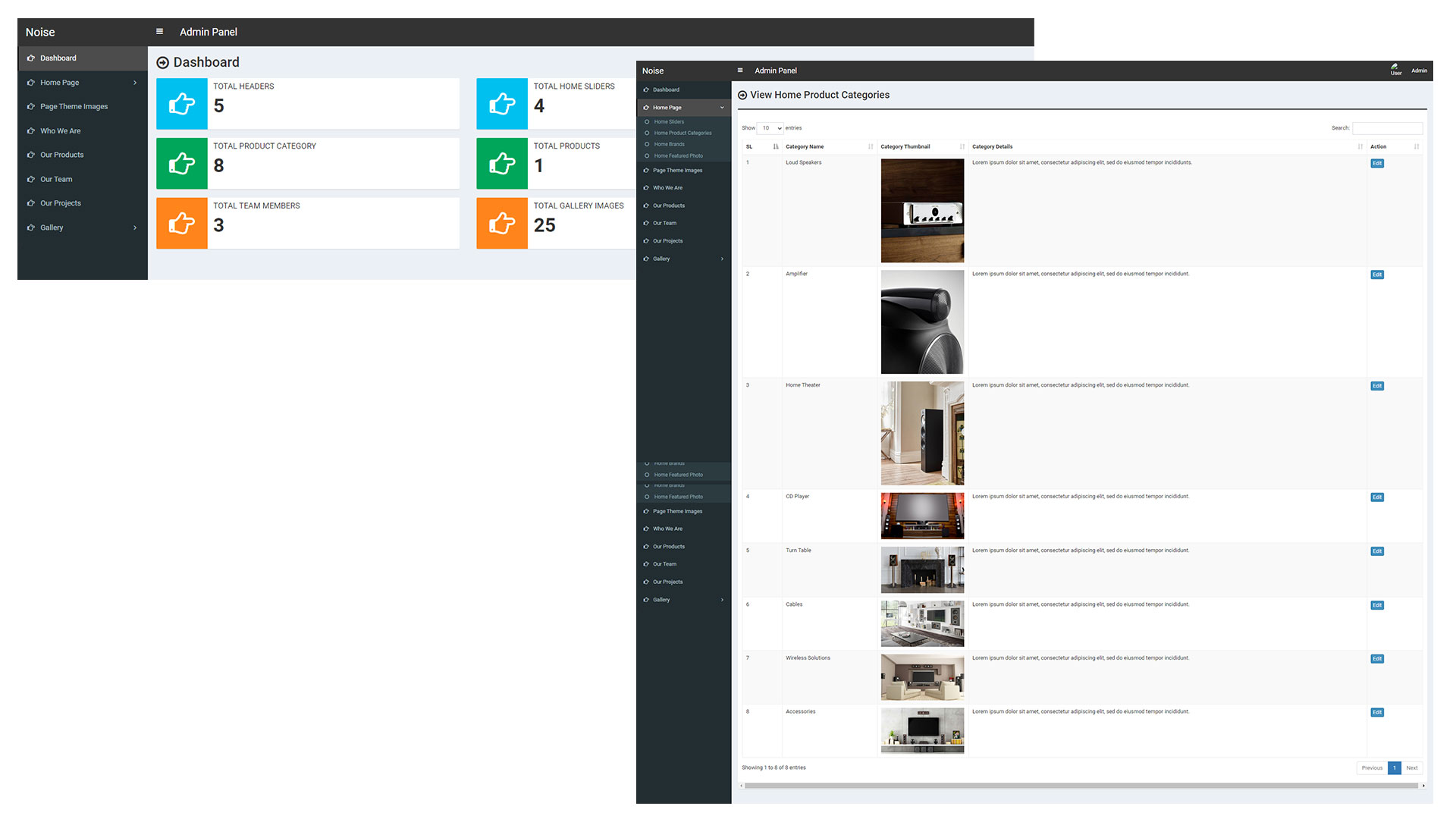The width and height of the screenshot is (1456, 819).
Task: Open Who We Are in left sidebar
Action: click(x=61, y=131)
